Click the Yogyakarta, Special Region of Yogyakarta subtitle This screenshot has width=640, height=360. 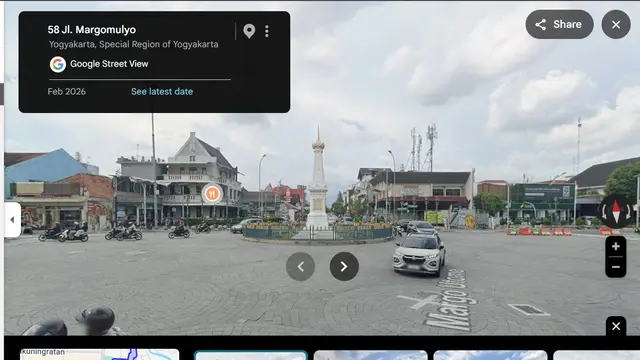coord(133,44)
